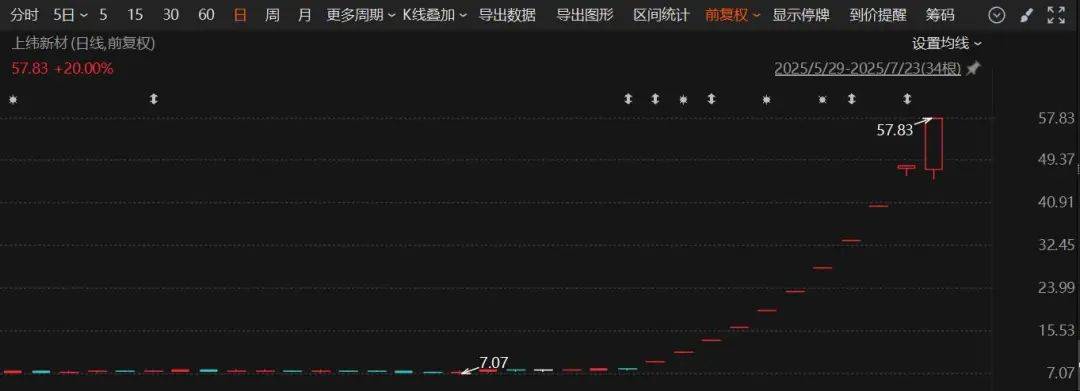The height and width of the screenshot is (391, 1080).
Task: Switch to the 日 daily period
Action: [x=240, y=15]
